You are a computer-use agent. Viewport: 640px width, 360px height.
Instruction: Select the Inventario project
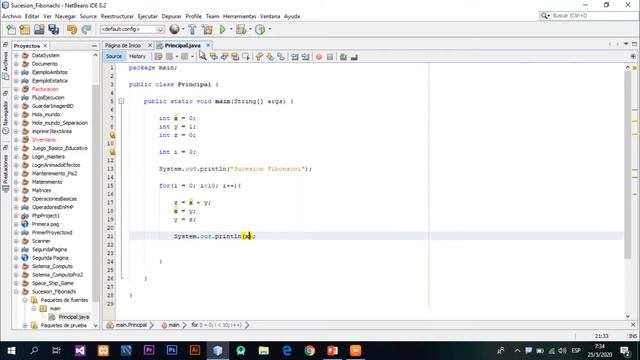[x=44, y=140]
